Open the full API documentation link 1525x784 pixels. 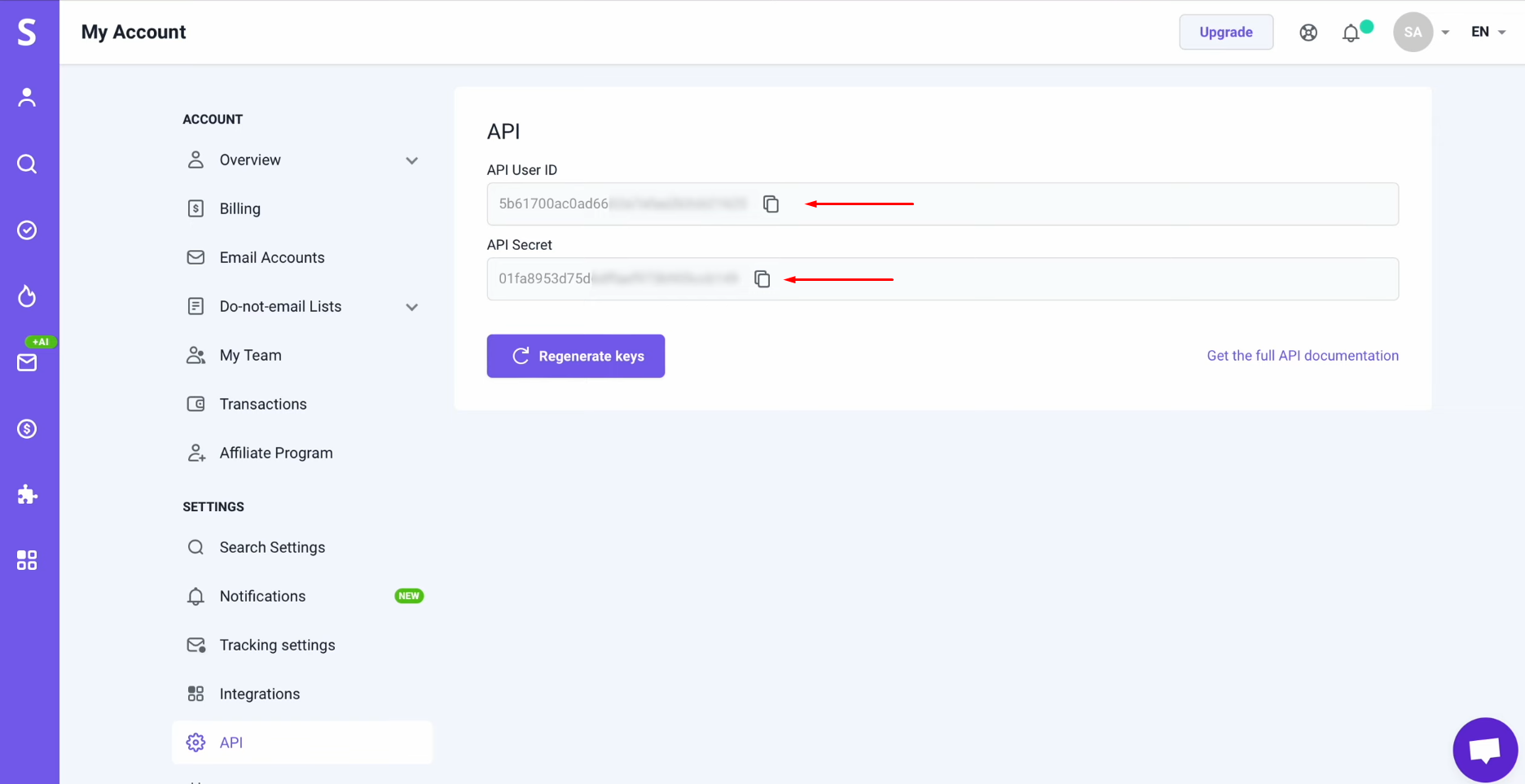point(1302,356)
